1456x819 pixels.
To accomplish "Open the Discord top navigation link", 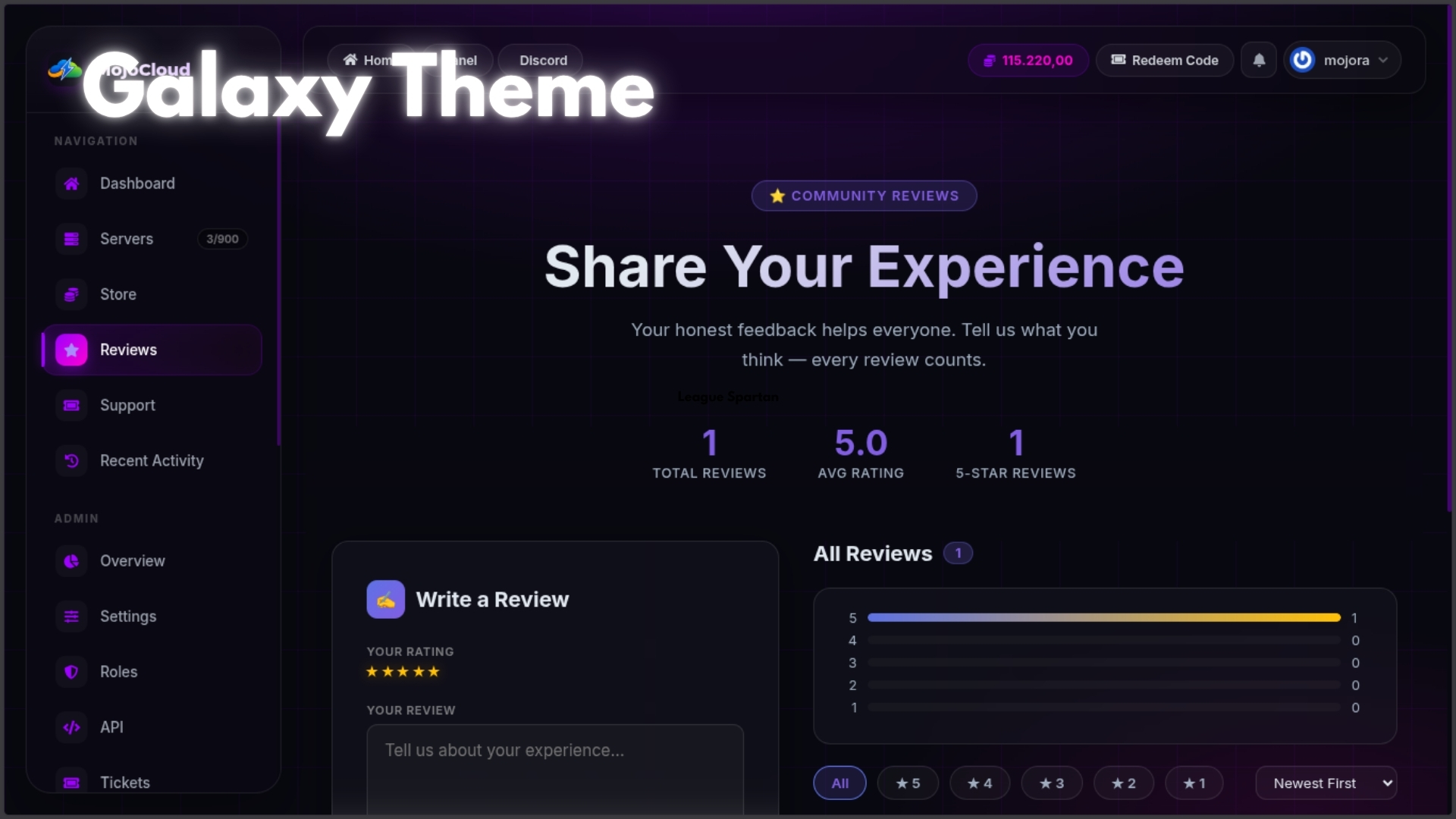I will [x=543, y=61].
